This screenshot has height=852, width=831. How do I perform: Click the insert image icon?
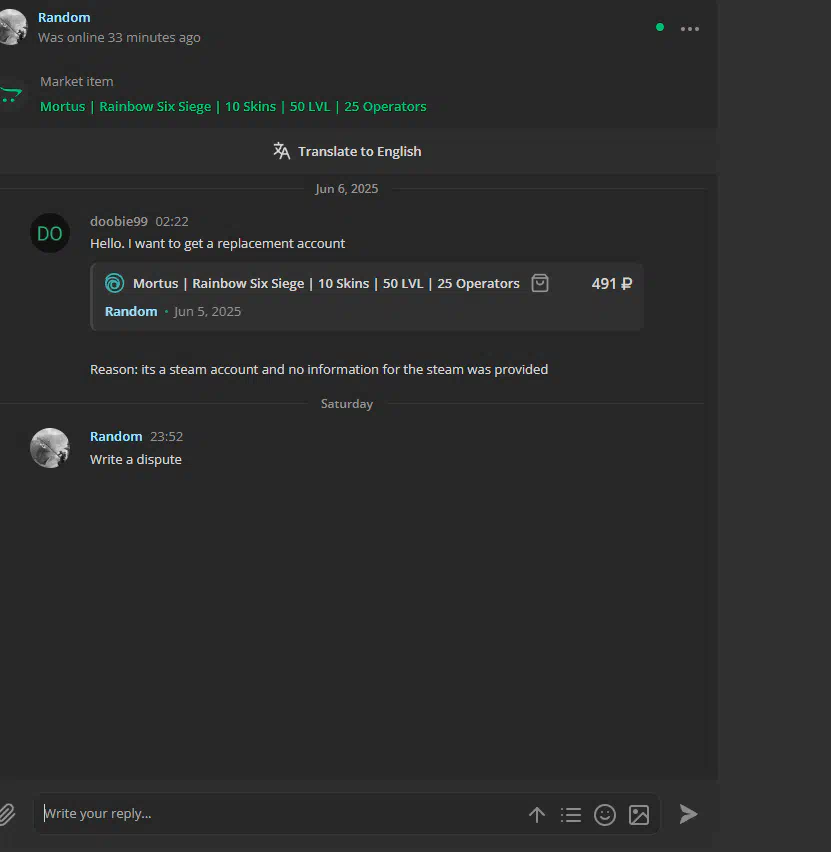point(639,815)
